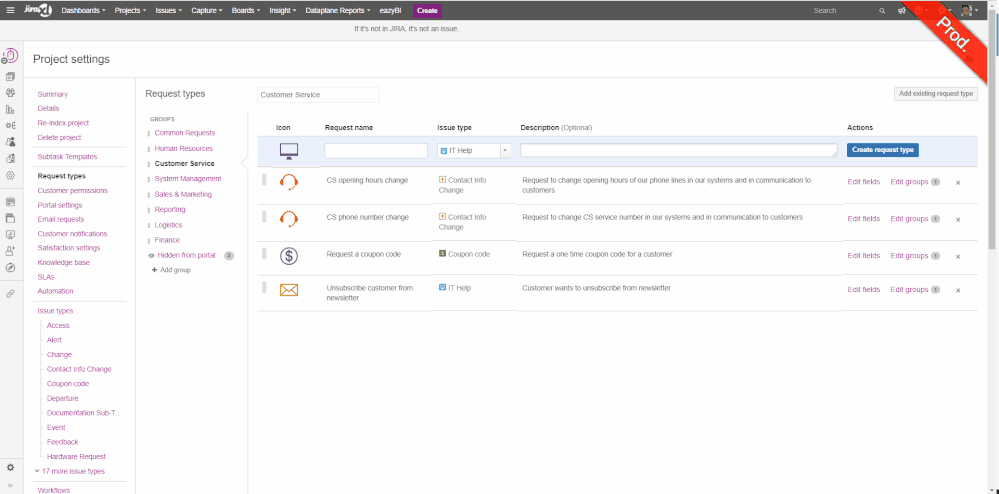
Task: Open the Dataplane Reports dropdown
Action: (x=338, y=11)
